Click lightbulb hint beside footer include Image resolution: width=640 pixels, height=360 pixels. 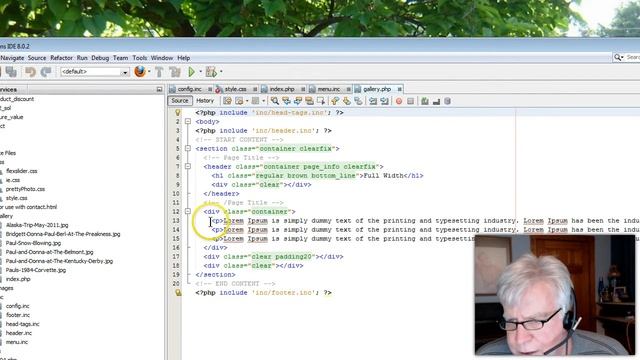coord(178,293)
